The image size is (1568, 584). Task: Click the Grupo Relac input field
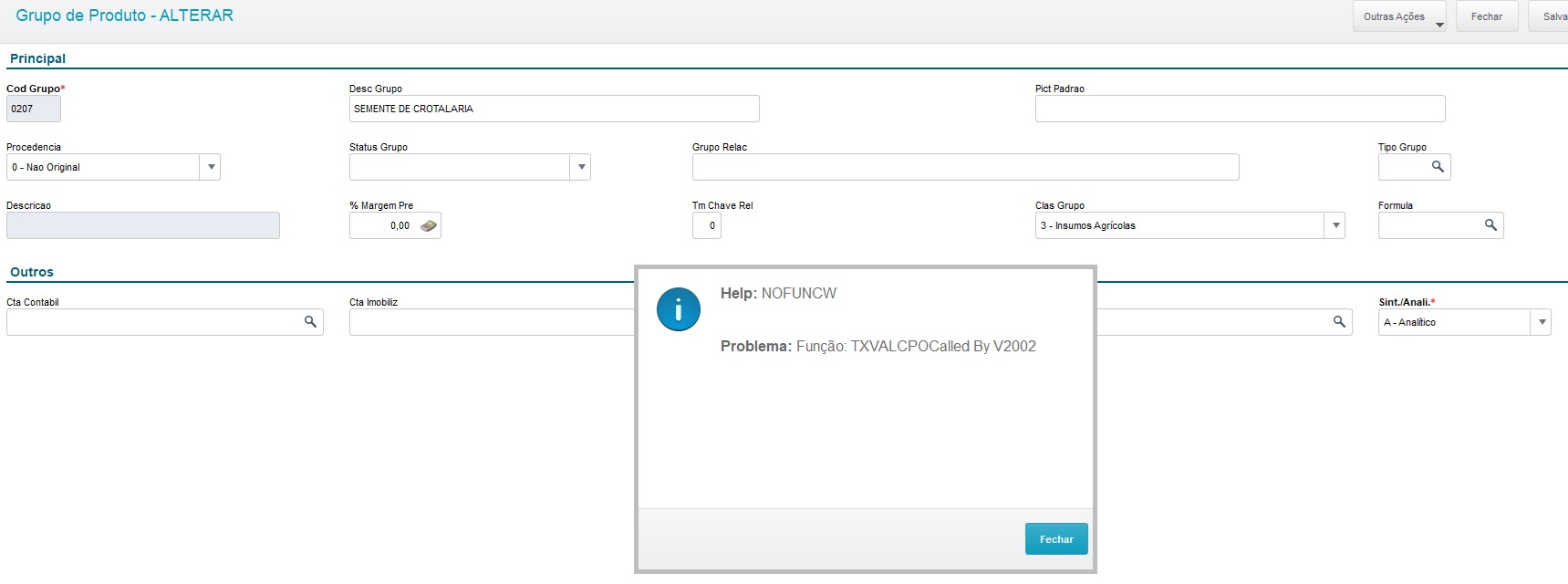(965, 167)
